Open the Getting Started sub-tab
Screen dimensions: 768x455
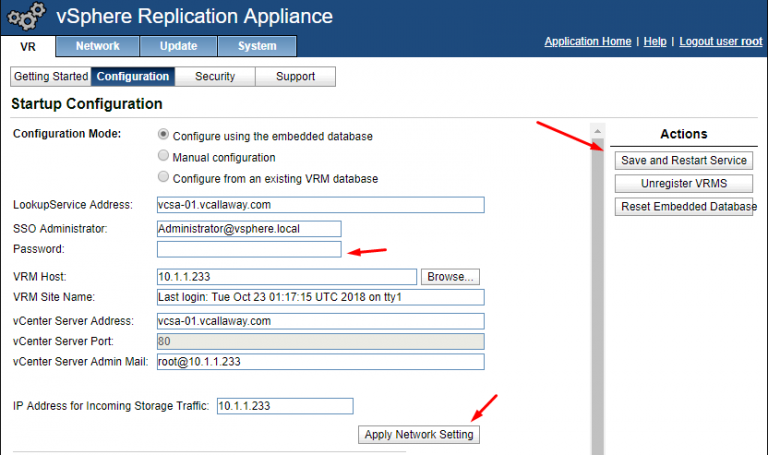[x=51, y=77]
